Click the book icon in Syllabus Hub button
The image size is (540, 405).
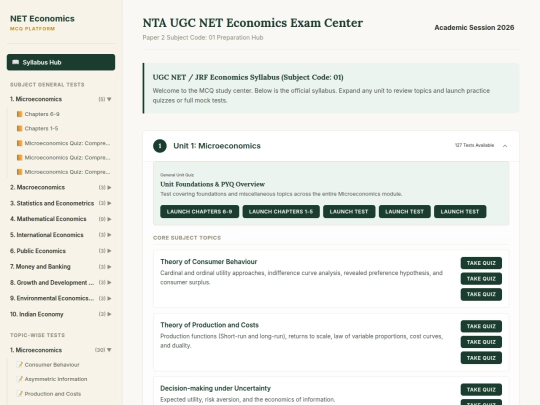point(15,62)
